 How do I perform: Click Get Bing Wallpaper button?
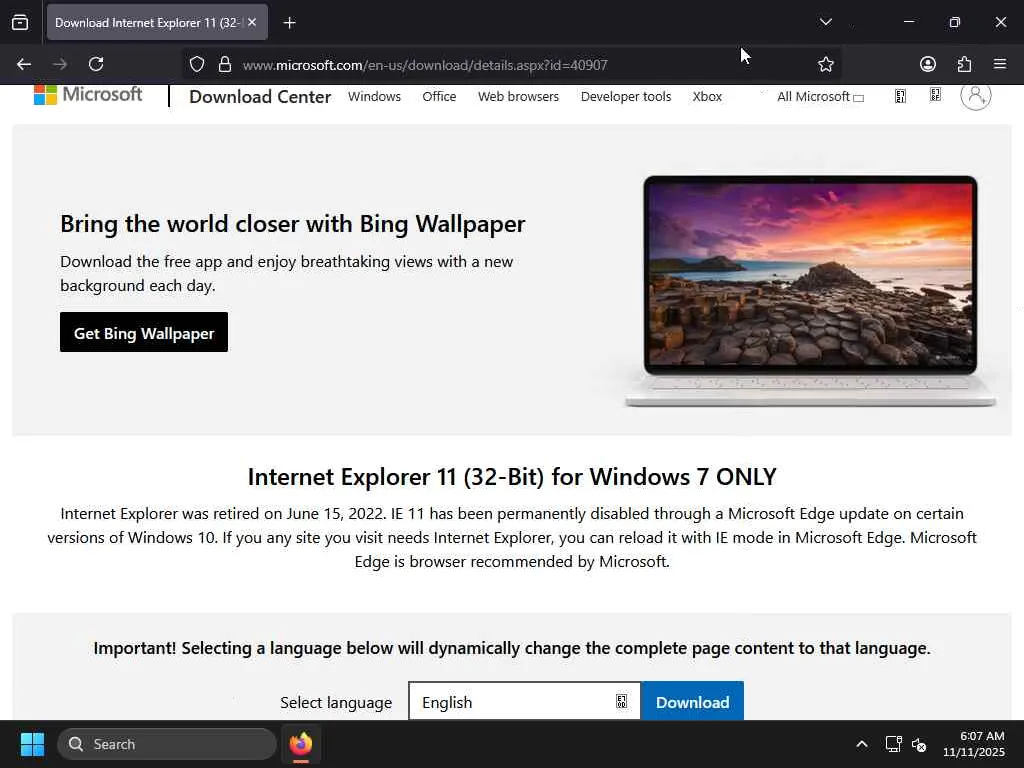click(144, 332)
